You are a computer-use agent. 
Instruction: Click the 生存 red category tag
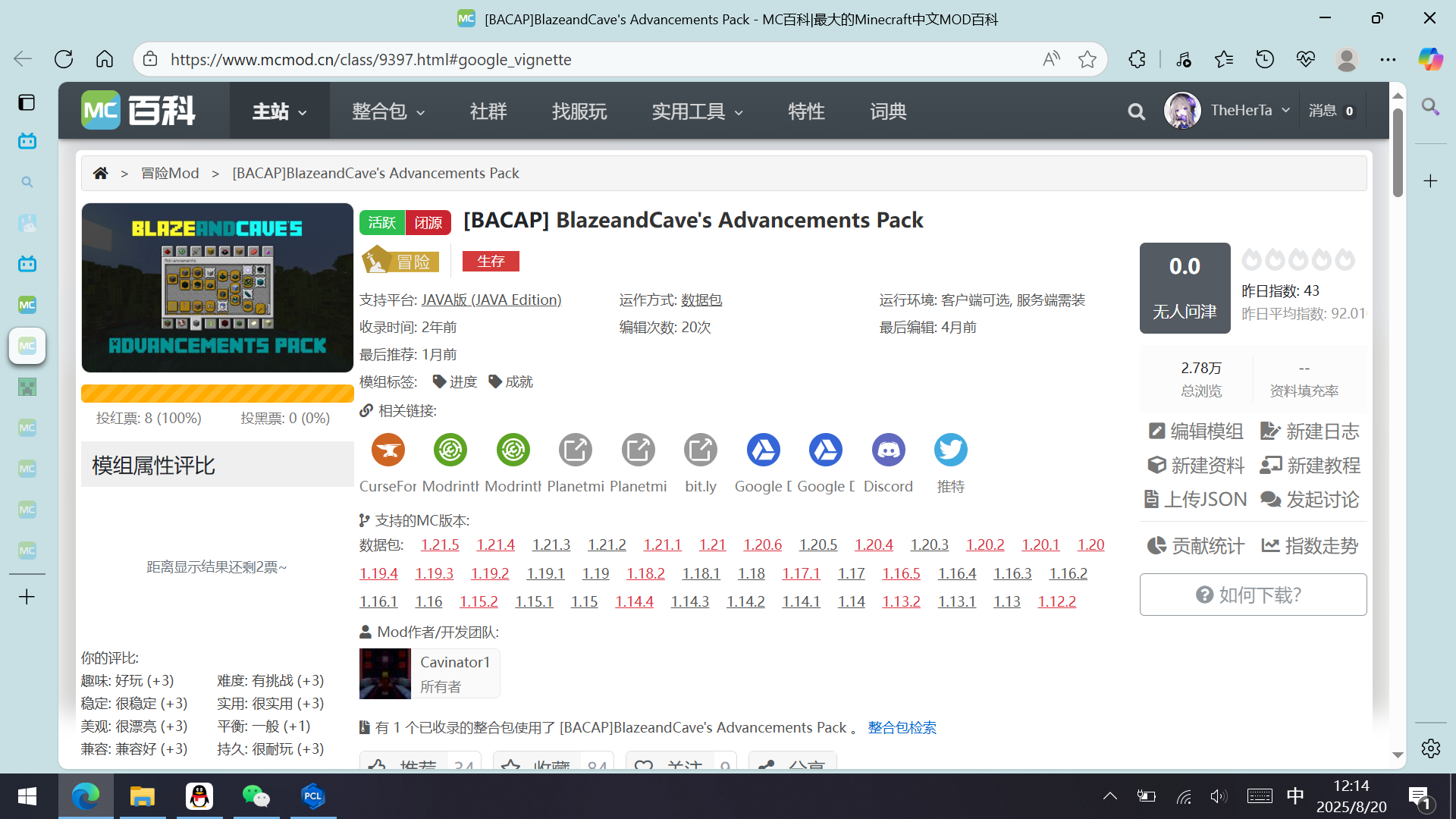(491, 262)
